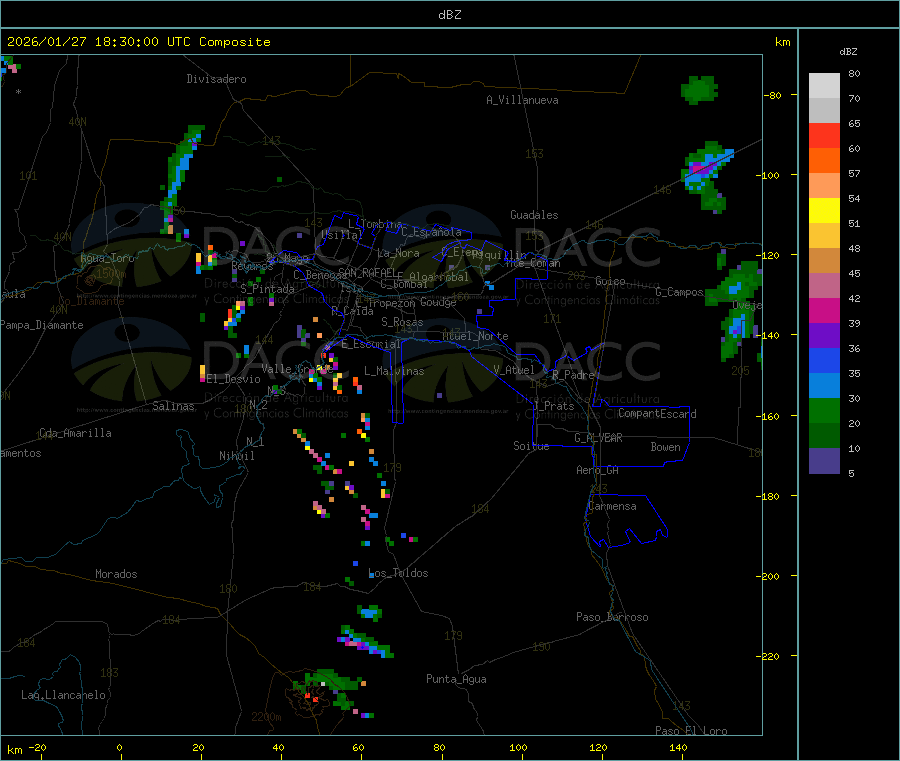900x761 pixels.
Task: Click the dBZ title at top
Action: tap(449, 15)
